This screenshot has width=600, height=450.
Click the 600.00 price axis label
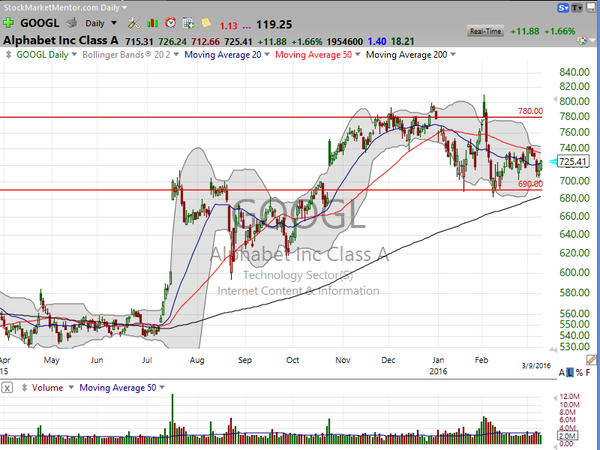tap(574, 272)
